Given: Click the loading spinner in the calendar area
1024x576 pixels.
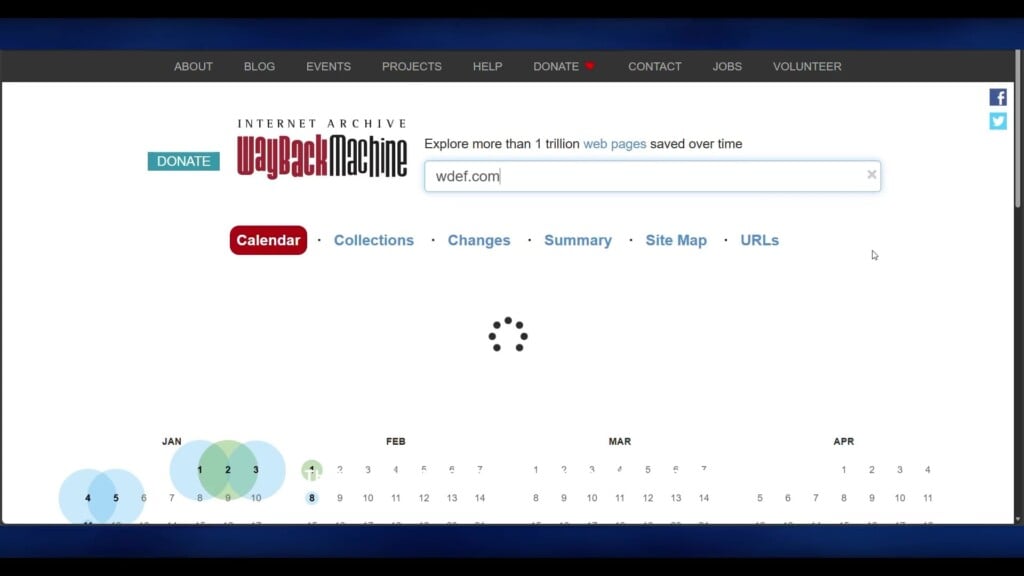Looking at the screenshot, I should (507, 337).
